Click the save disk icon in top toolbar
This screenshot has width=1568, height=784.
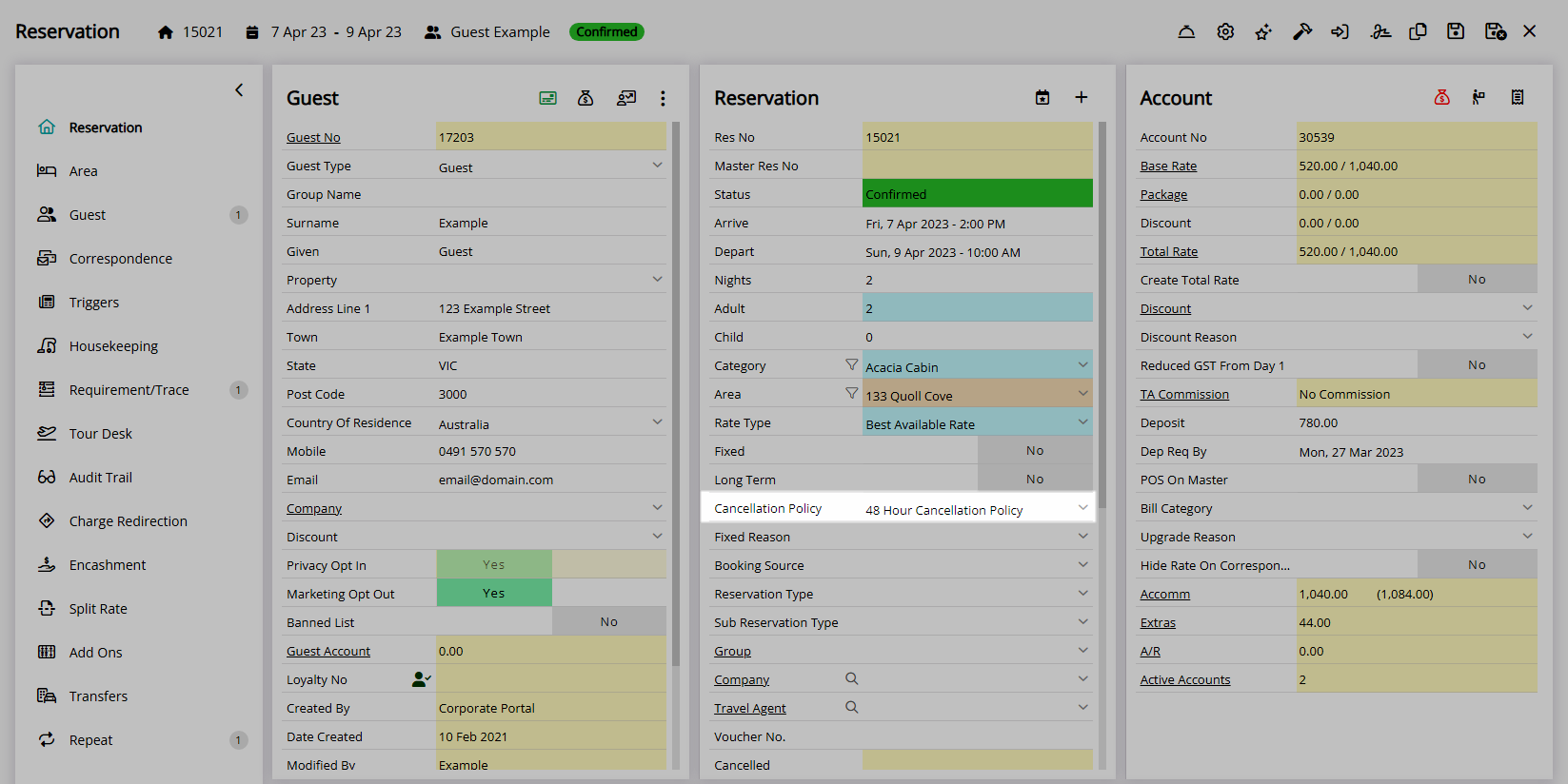pos(1456,32)
